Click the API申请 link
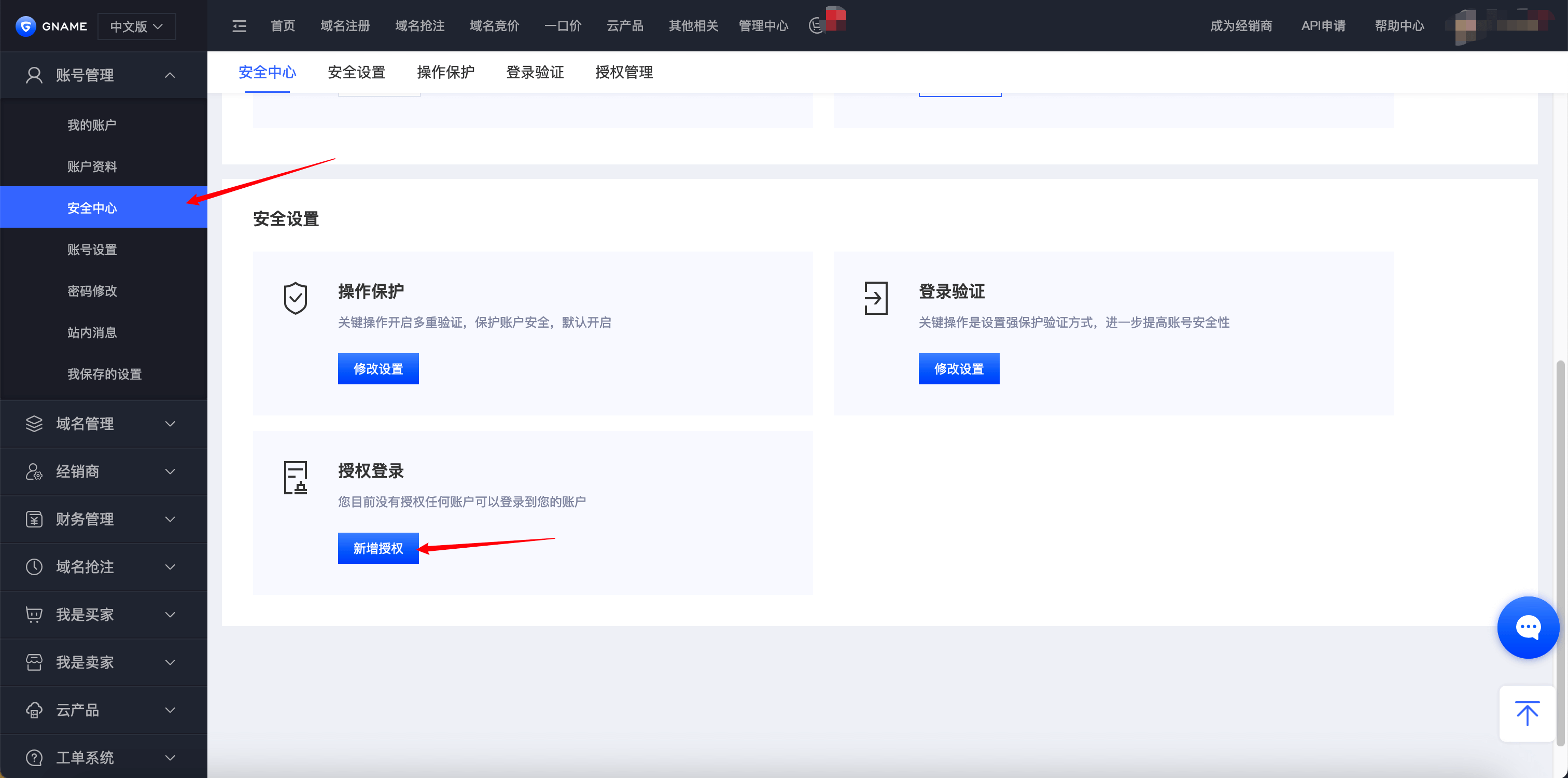Screen dimensions: 1568x778 click(x=1323, y=26)
